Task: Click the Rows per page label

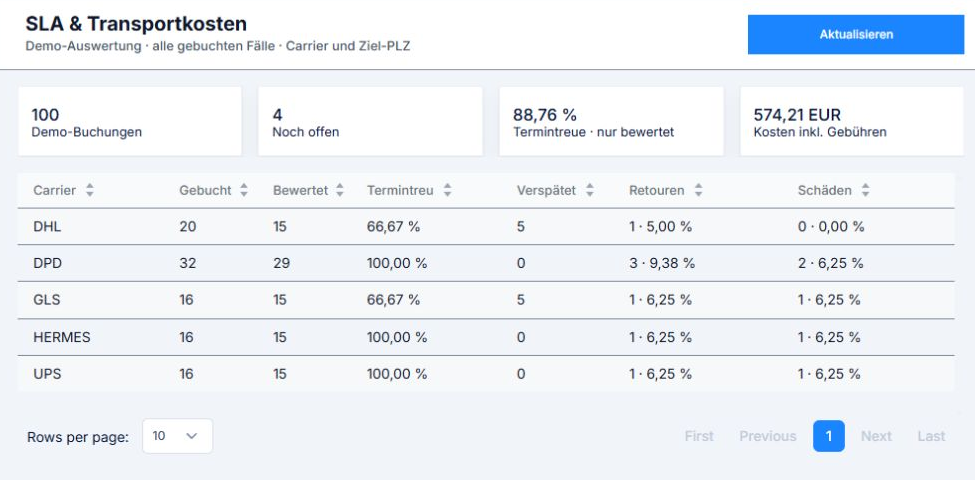Action: click(78, 437)
